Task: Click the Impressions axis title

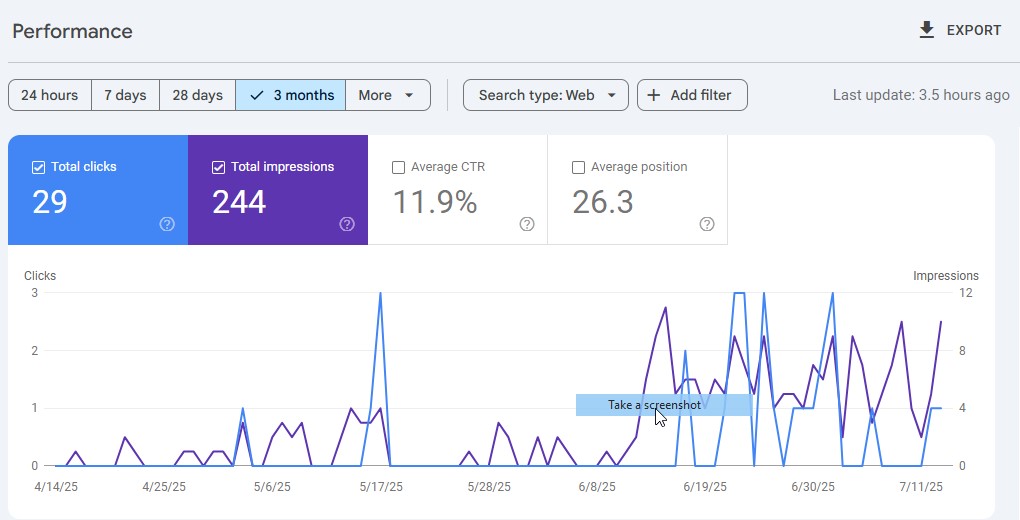Action: 946,276
